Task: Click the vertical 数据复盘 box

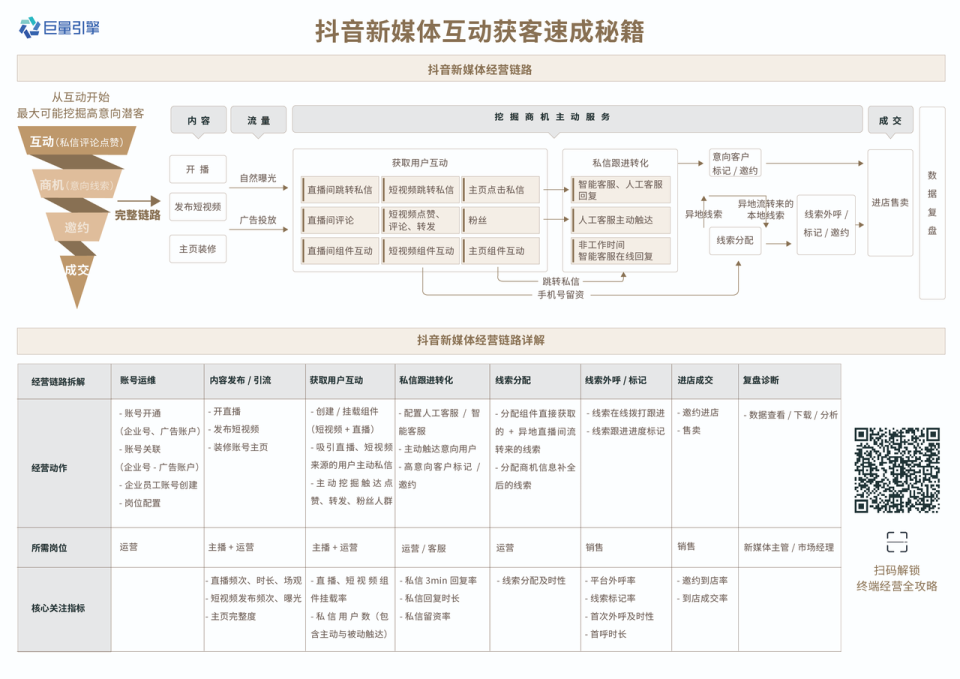Action: (932, 203)
